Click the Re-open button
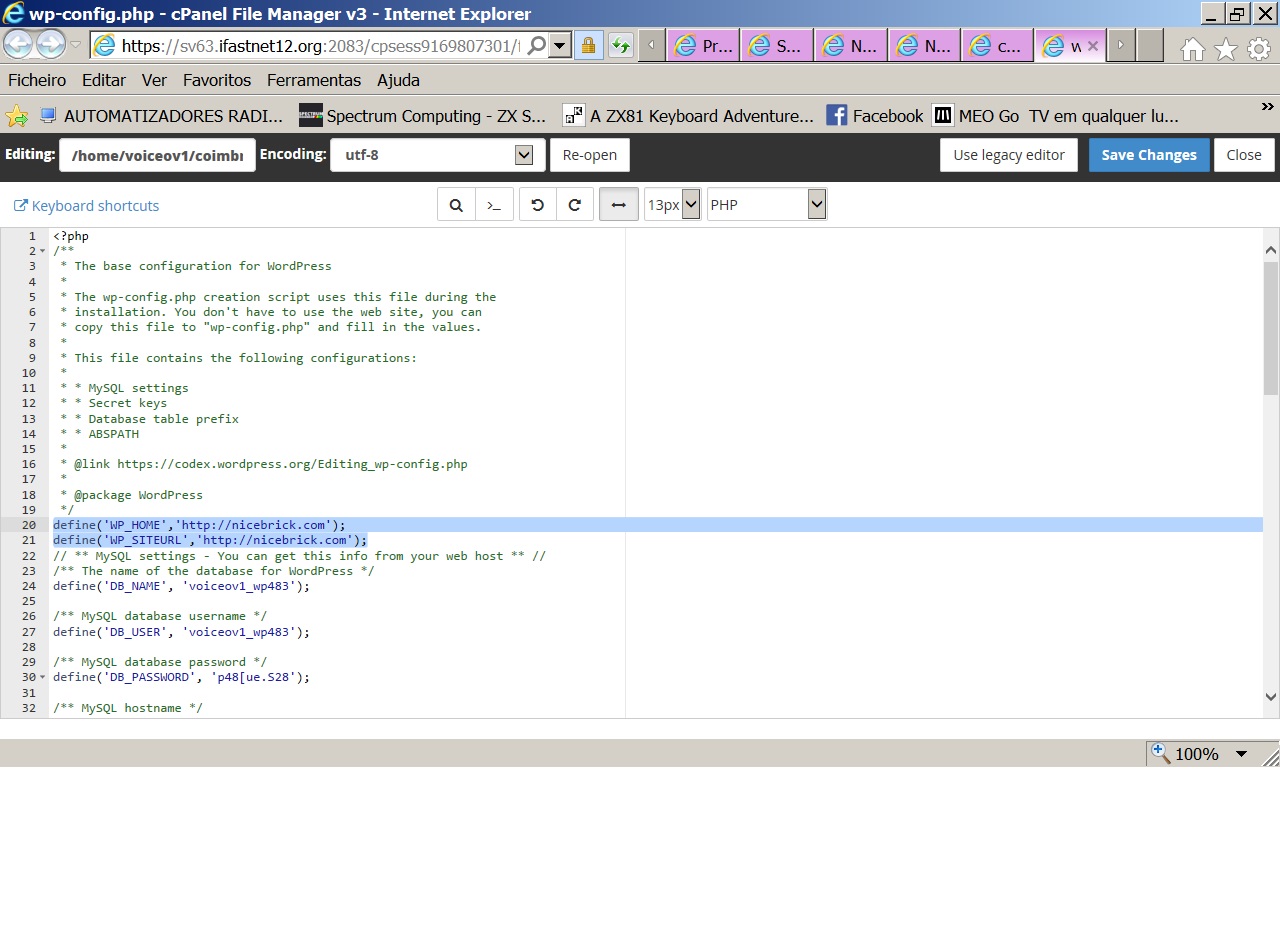This screenshot has height=947, width=1280. (590, 155)
